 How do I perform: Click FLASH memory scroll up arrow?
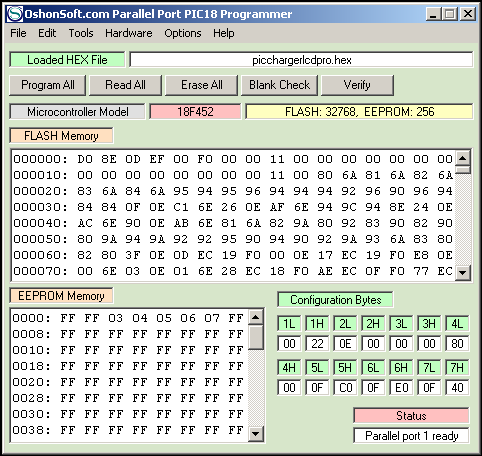pos(463,158)
